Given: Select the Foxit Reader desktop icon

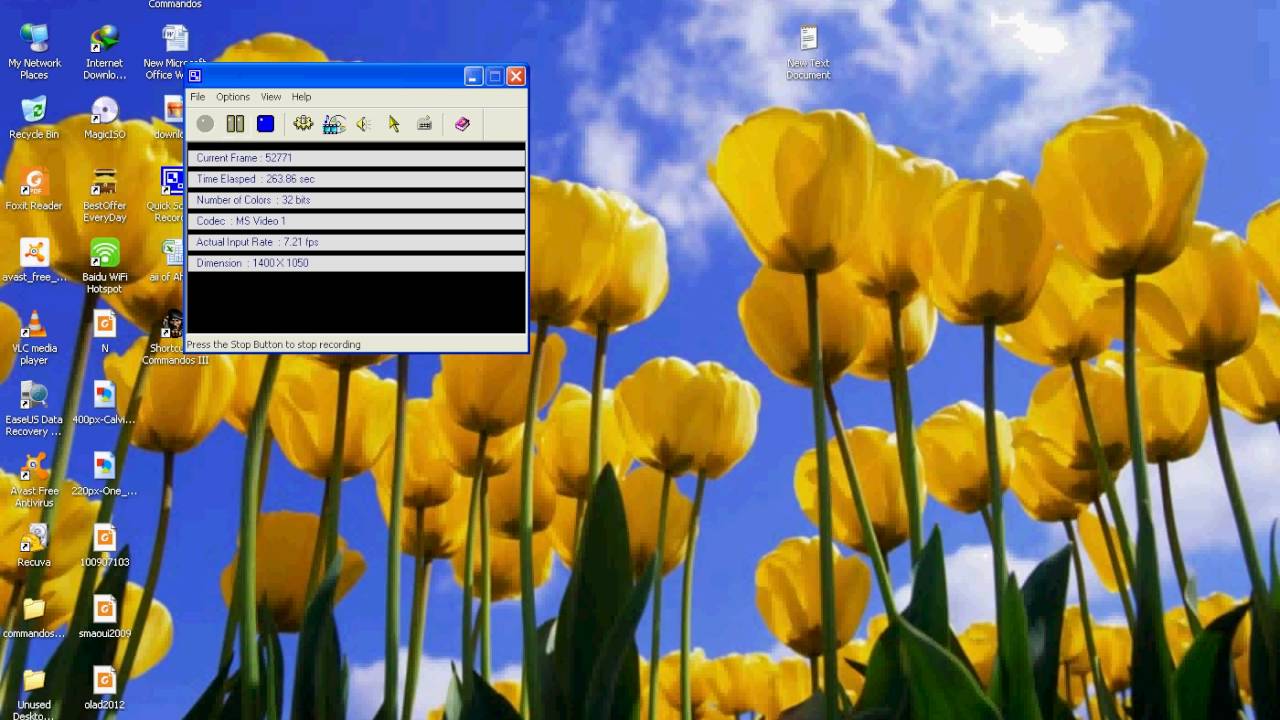Looking at the screenshot, I should click(34, 190).
